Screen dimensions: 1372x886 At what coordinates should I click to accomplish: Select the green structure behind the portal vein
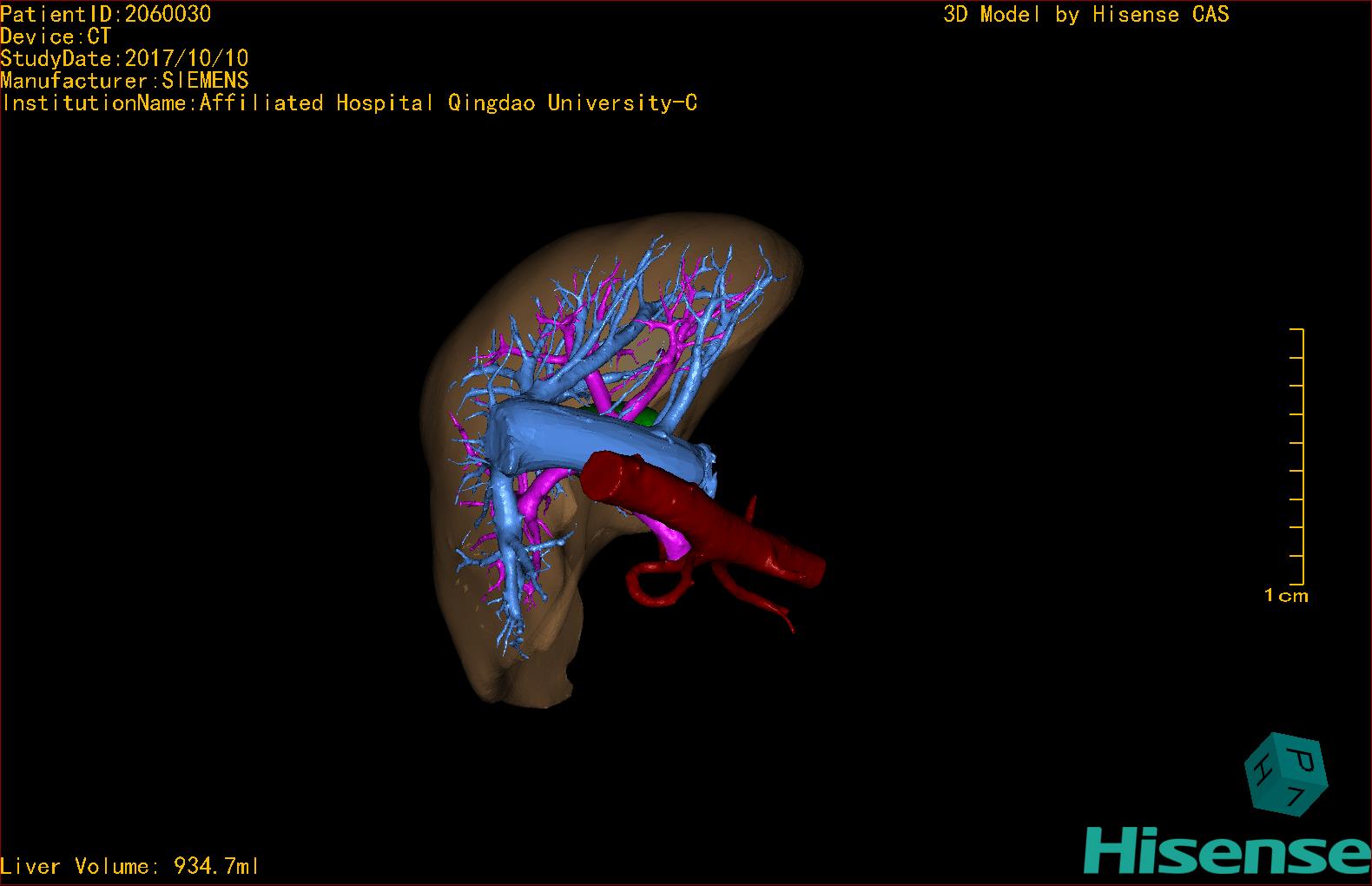[x=644, y=418]
